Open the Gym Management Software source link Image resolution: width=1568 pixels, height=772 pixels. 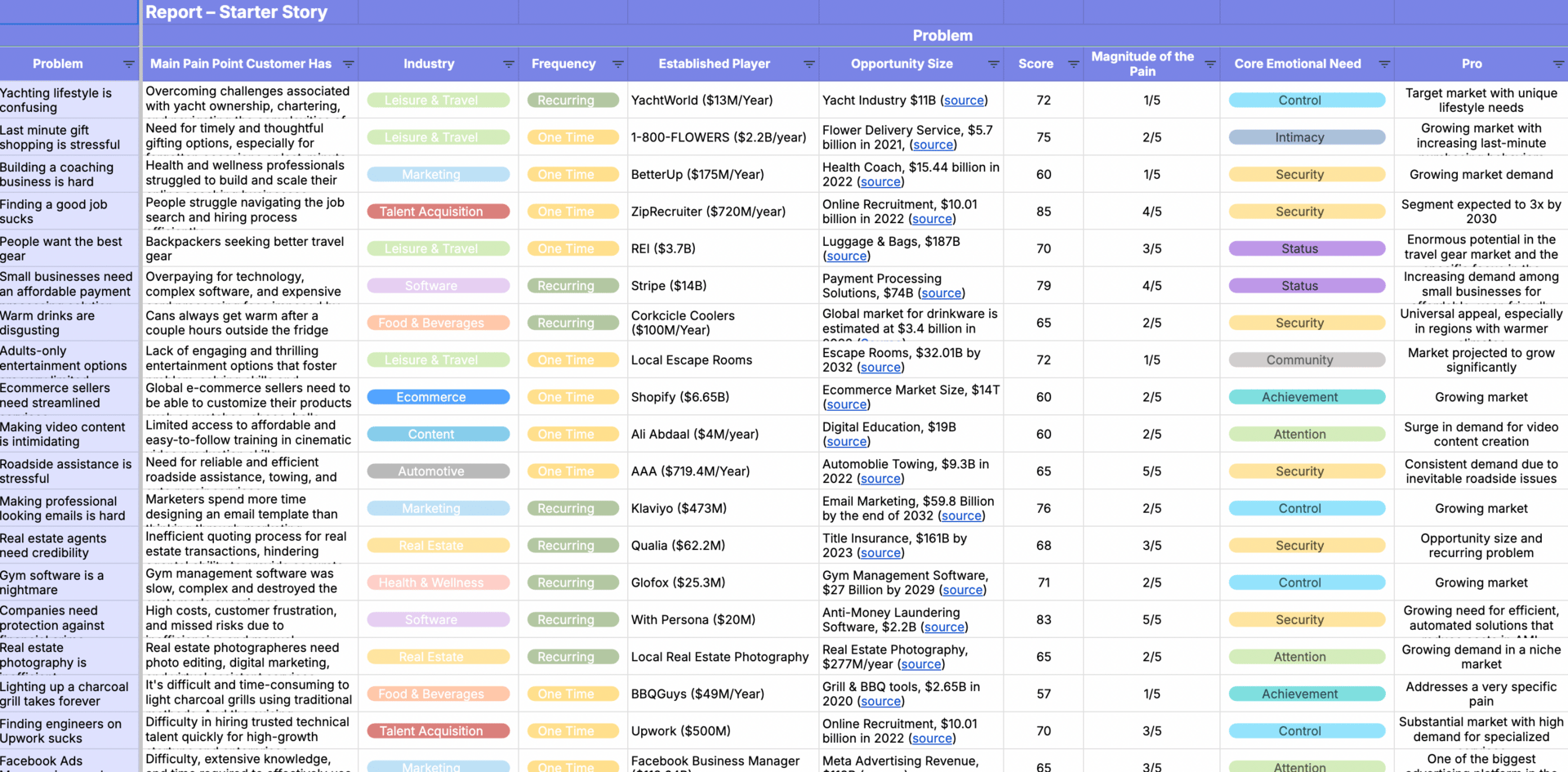963,590
